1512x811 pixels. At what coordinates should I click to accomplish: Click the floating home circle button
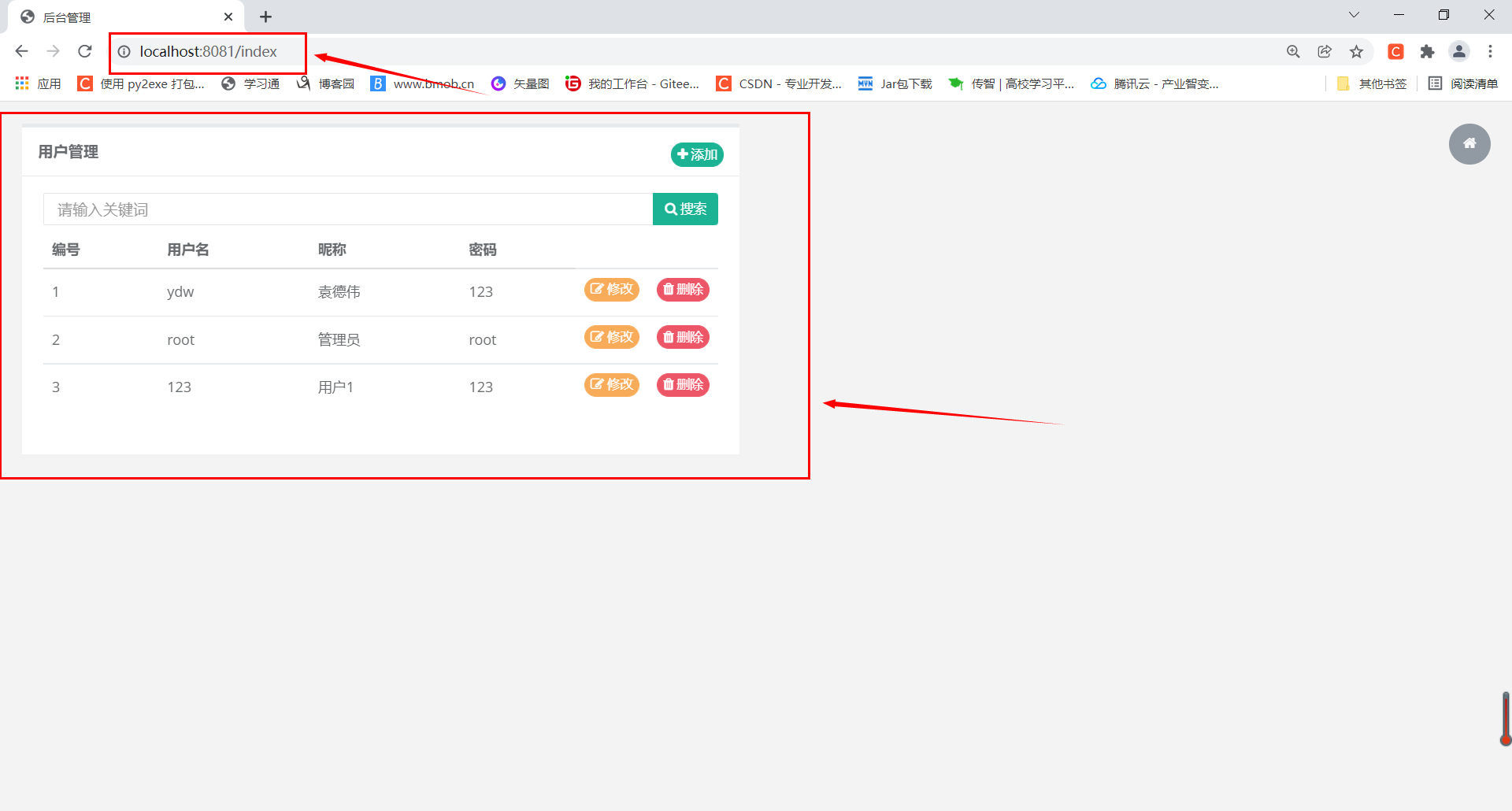[1469, 144]
